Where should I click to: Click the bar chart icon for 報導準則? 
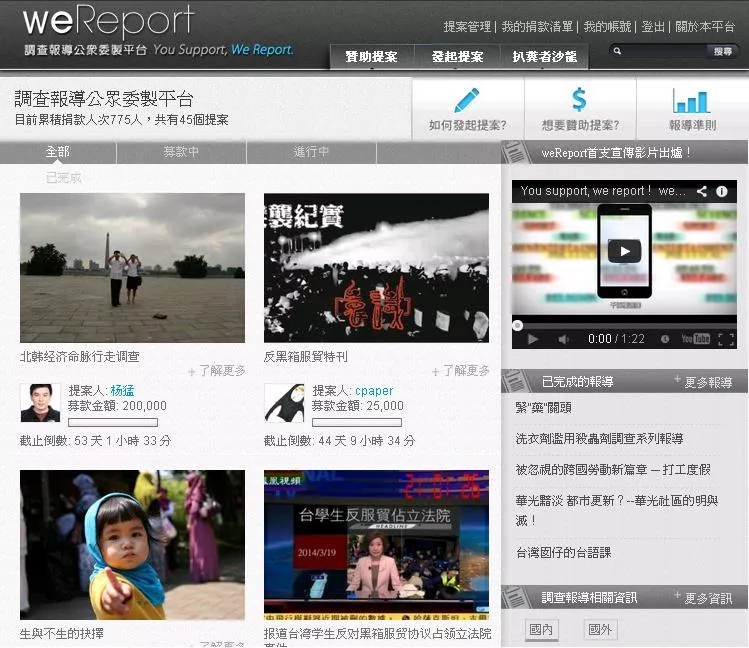pyautogui.click(x=691, y=100)
